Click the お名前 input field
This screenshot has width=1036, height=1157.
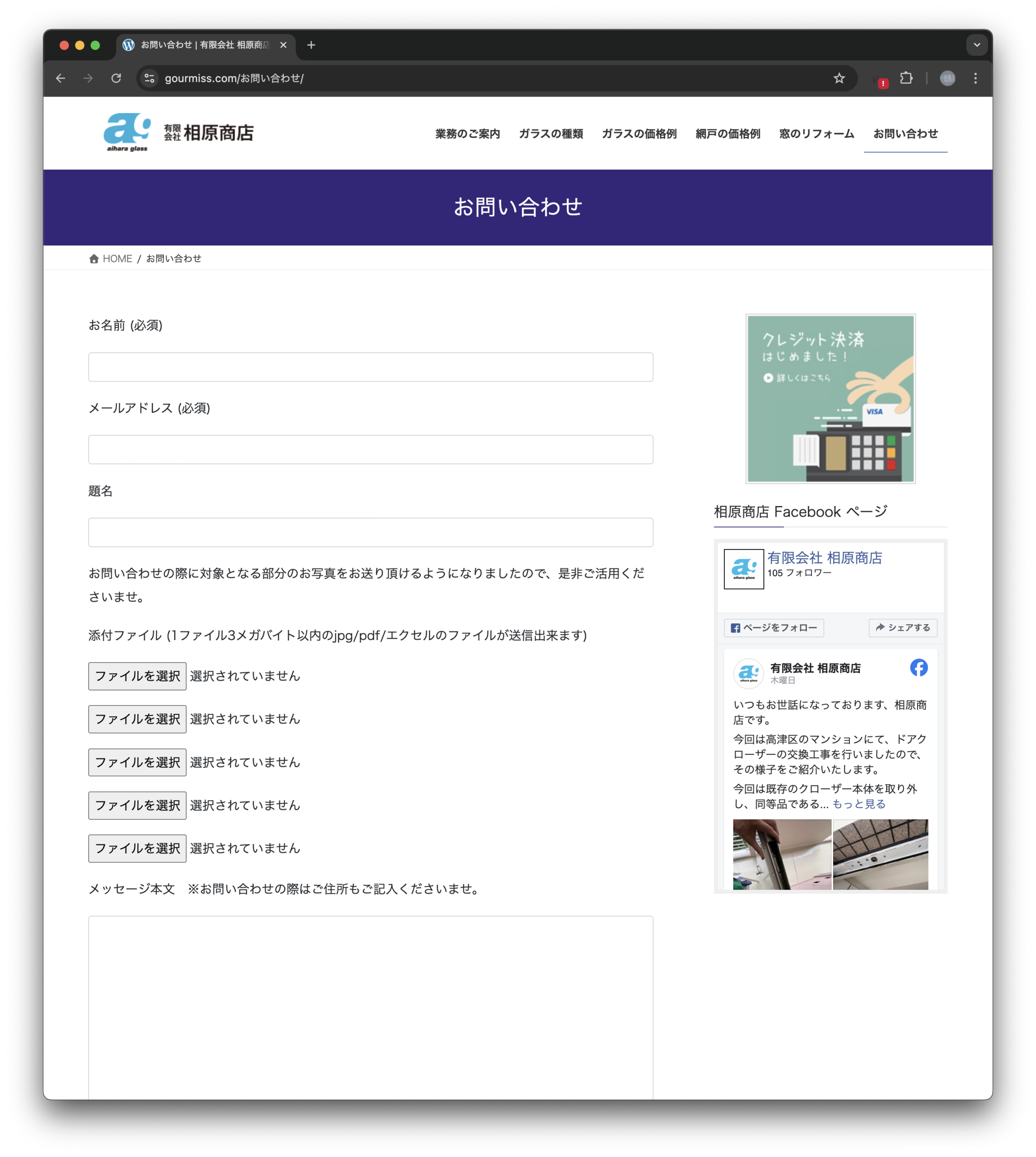[370, 367]
